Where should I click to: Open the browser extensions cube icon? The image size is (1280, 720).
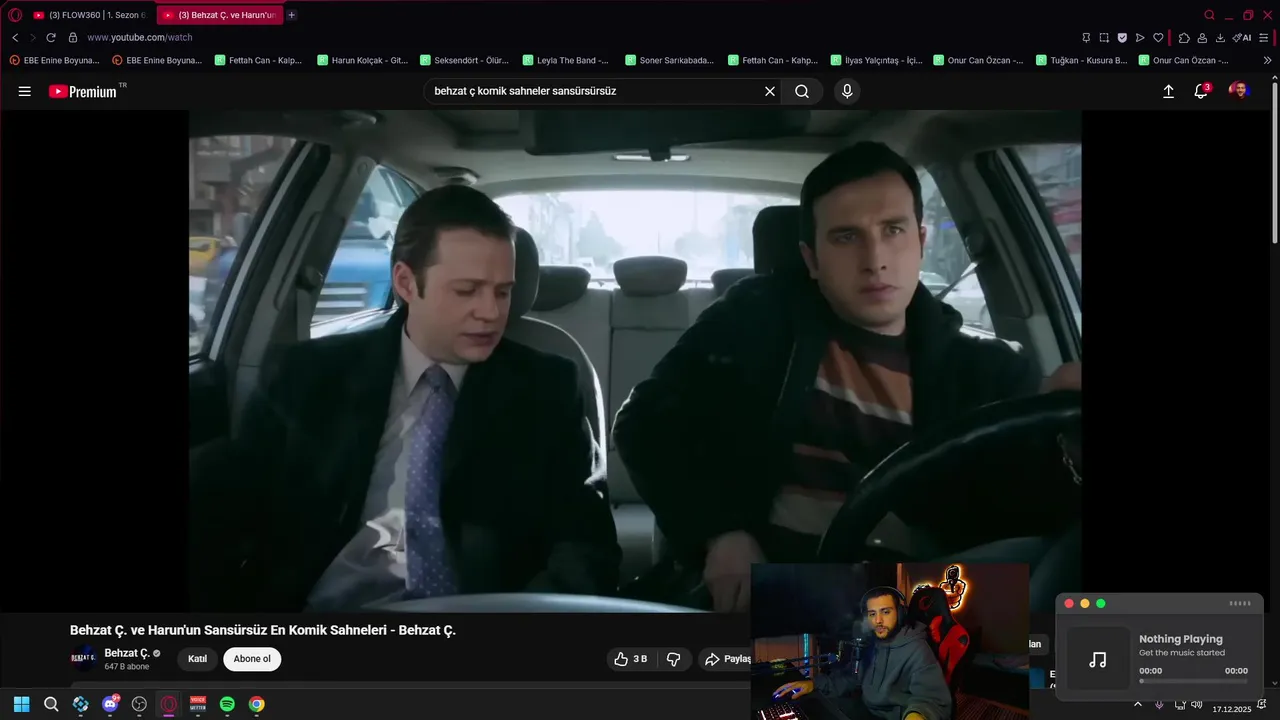coord(1184,37)
